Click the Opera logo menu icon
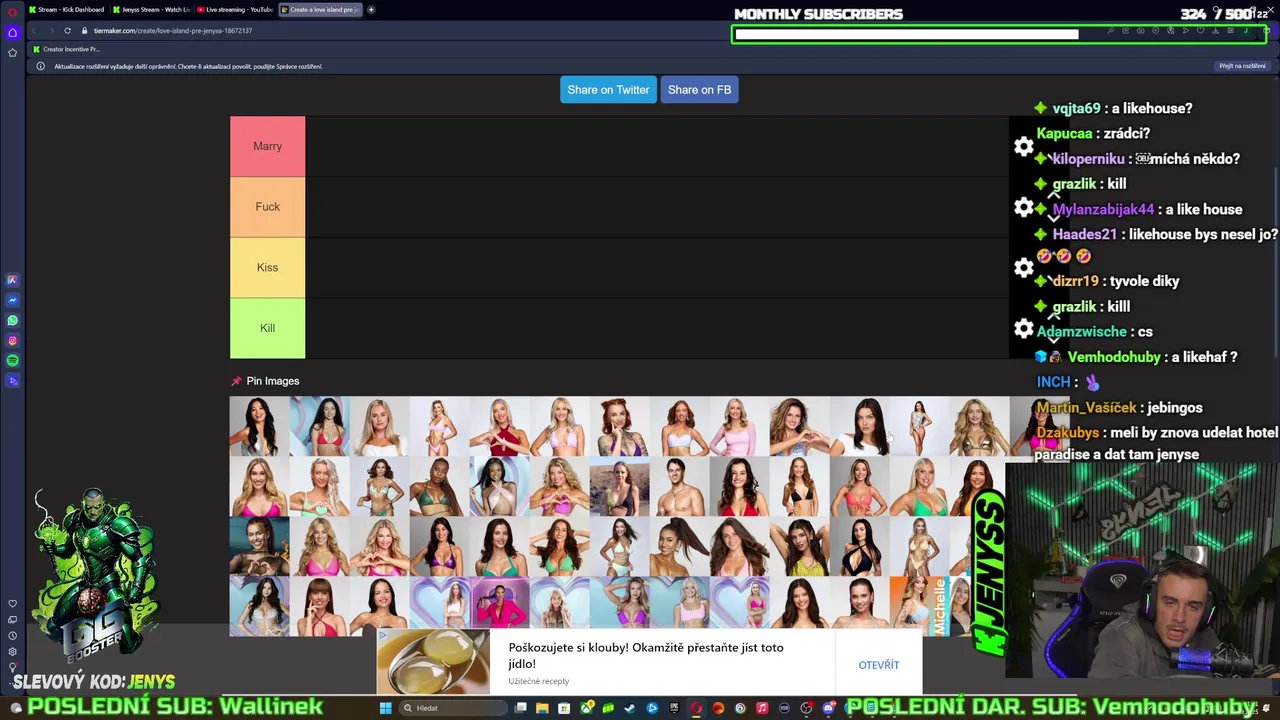This screenshot has width=1280, height=720. [12, 12]
